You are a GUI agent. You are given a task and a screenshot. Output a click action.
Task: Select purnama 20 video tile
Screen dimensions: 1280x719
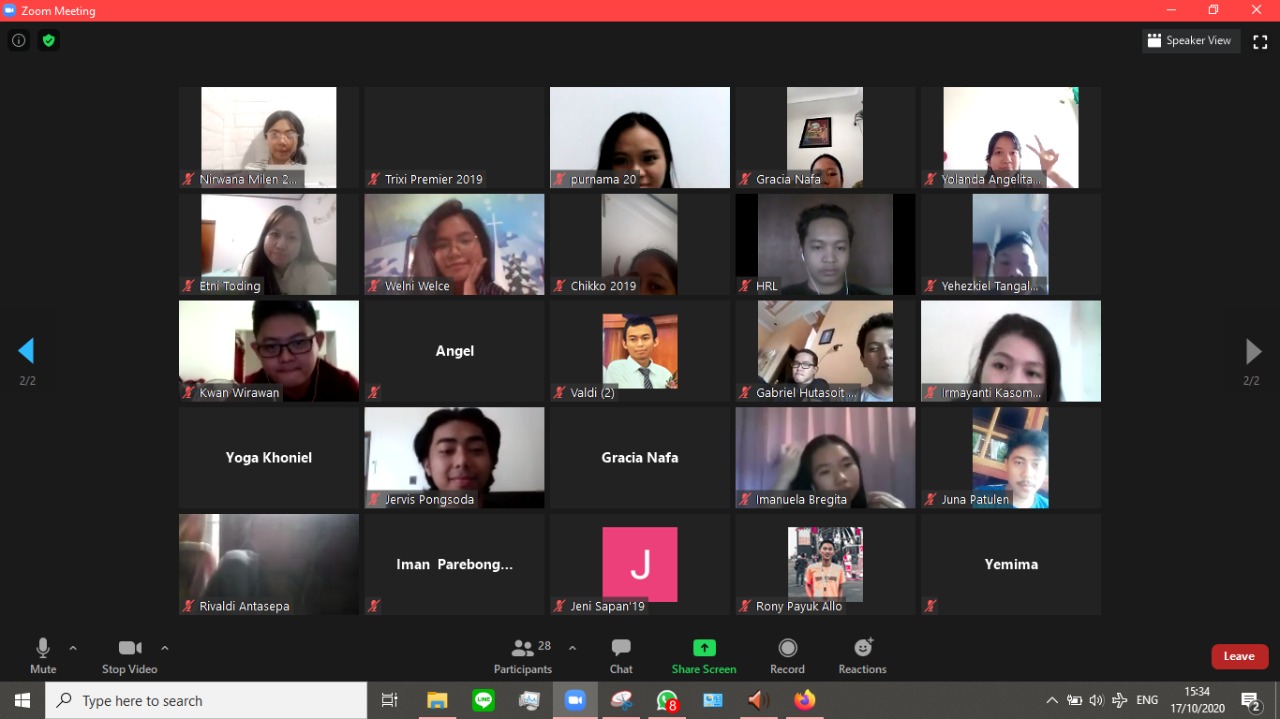(640, 137)
